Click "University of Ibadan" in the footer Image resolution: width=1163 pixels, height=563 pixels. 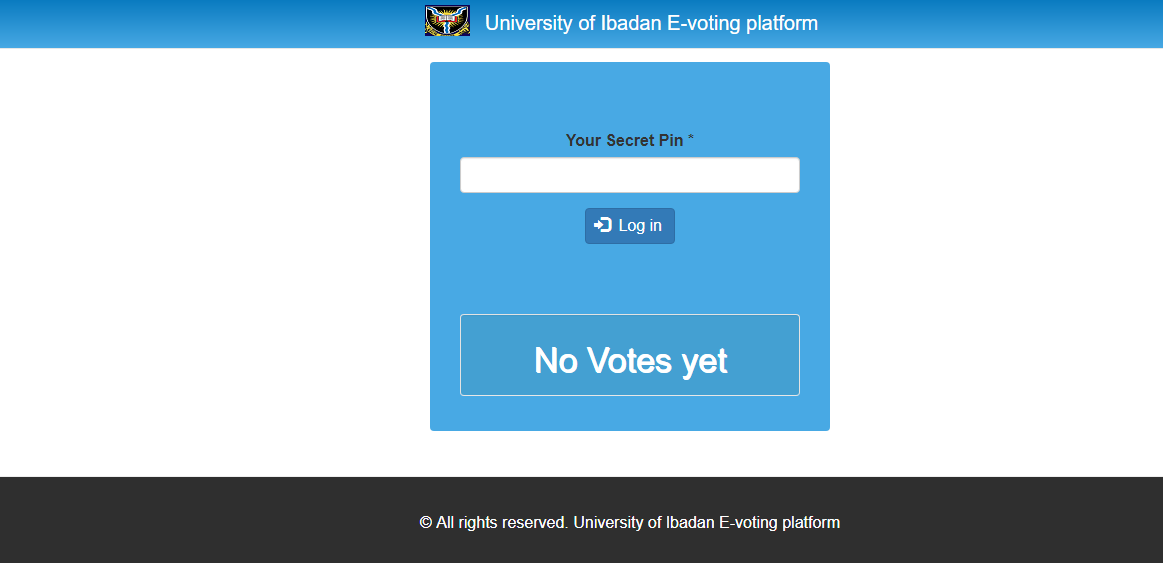(644, 522)
